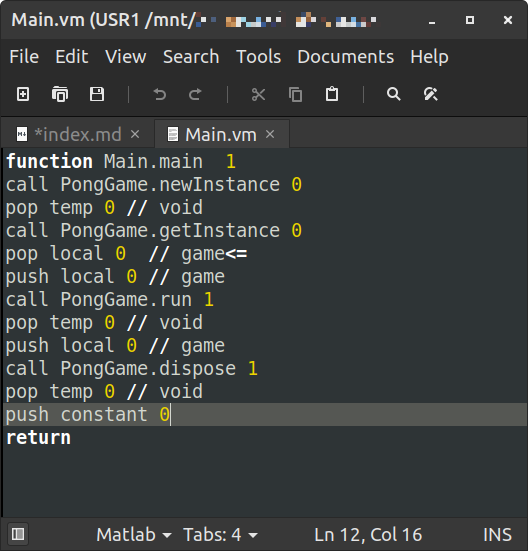Open the Documents menu

(x=346, y=57)
